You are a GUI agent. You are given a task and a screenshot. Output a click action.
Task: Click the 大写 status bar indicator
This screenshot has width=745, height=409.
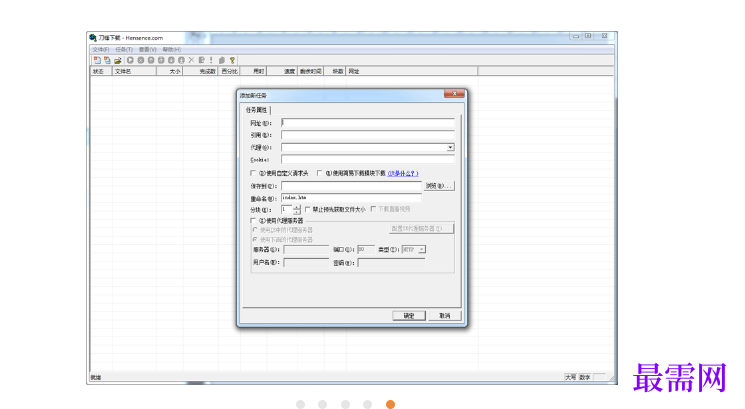coord(571,377)
